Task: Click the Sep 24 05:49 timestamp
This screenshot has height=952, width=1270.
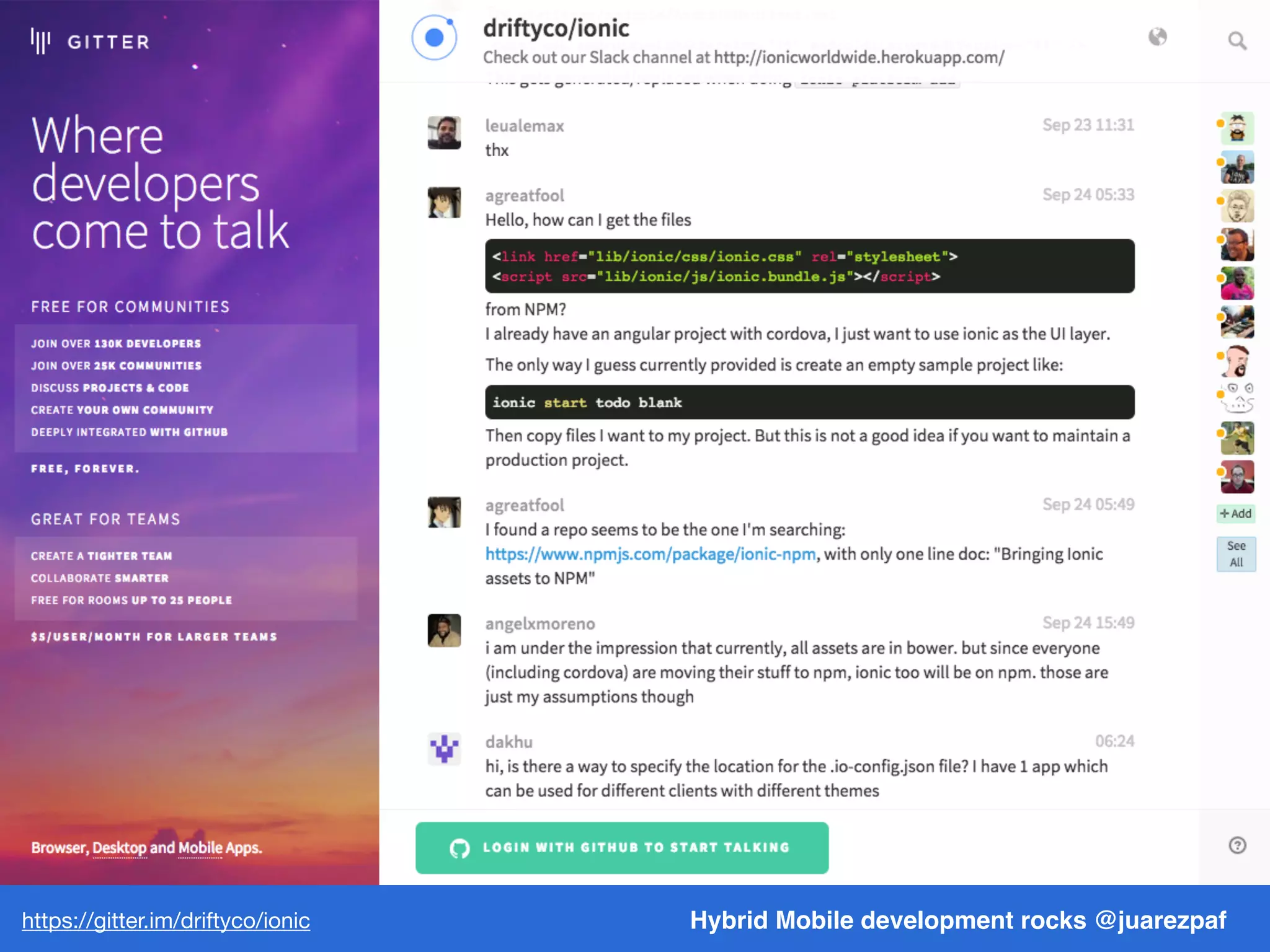Action: [x=1088, y=505]
